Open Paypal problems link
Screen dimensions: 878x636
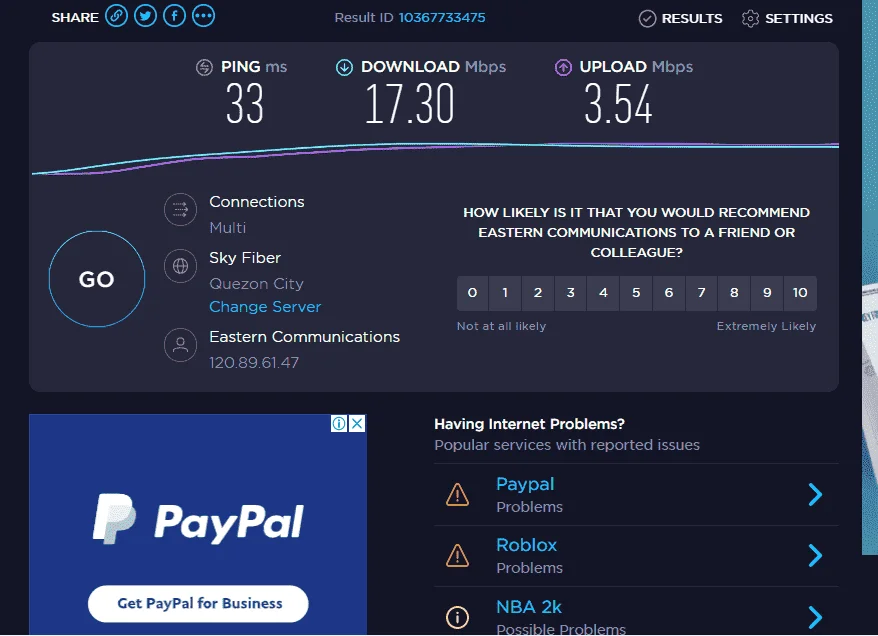tap(525, 484)
